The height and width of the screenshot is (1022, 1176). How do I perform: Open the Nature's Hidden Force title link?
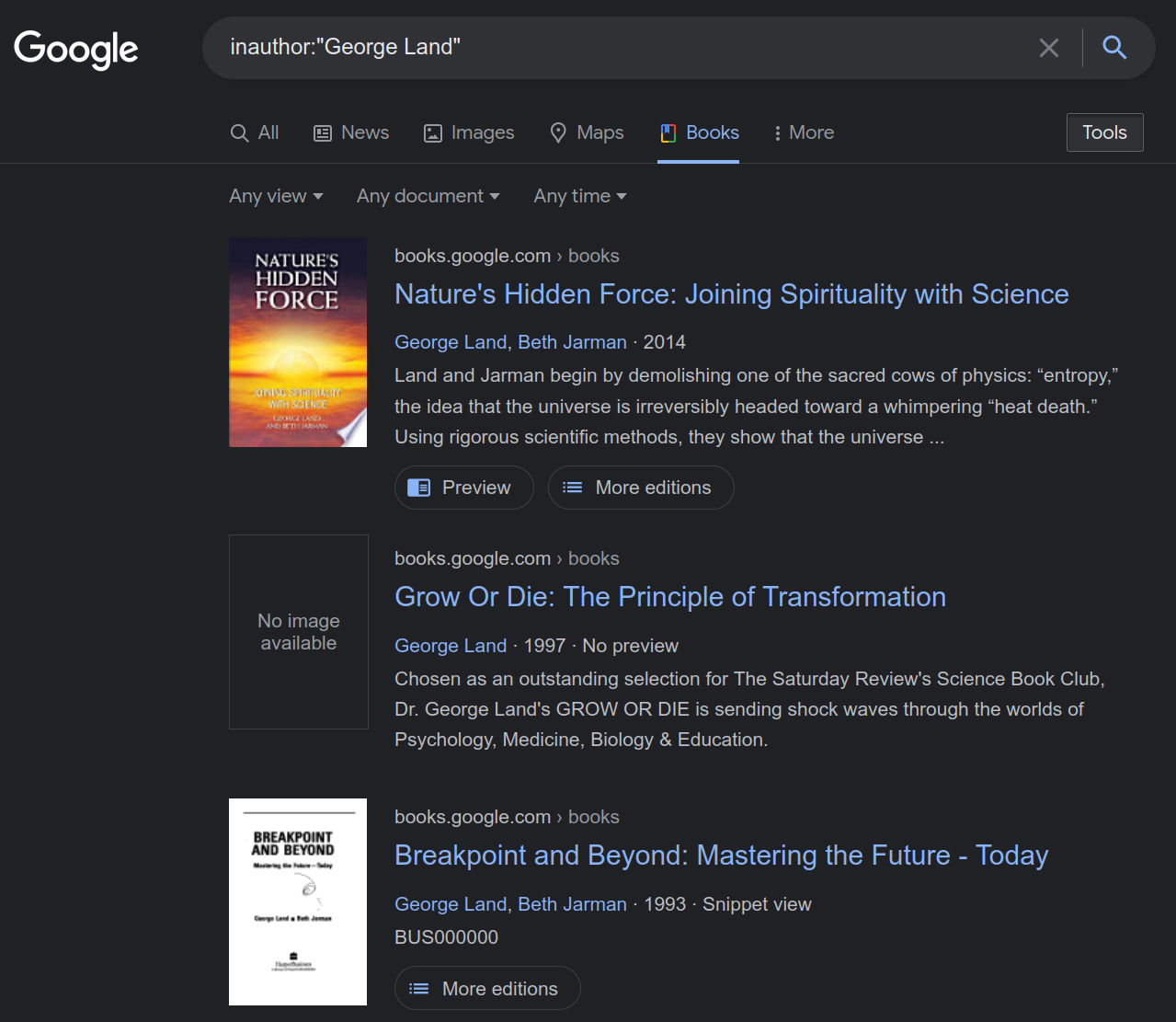732,294
